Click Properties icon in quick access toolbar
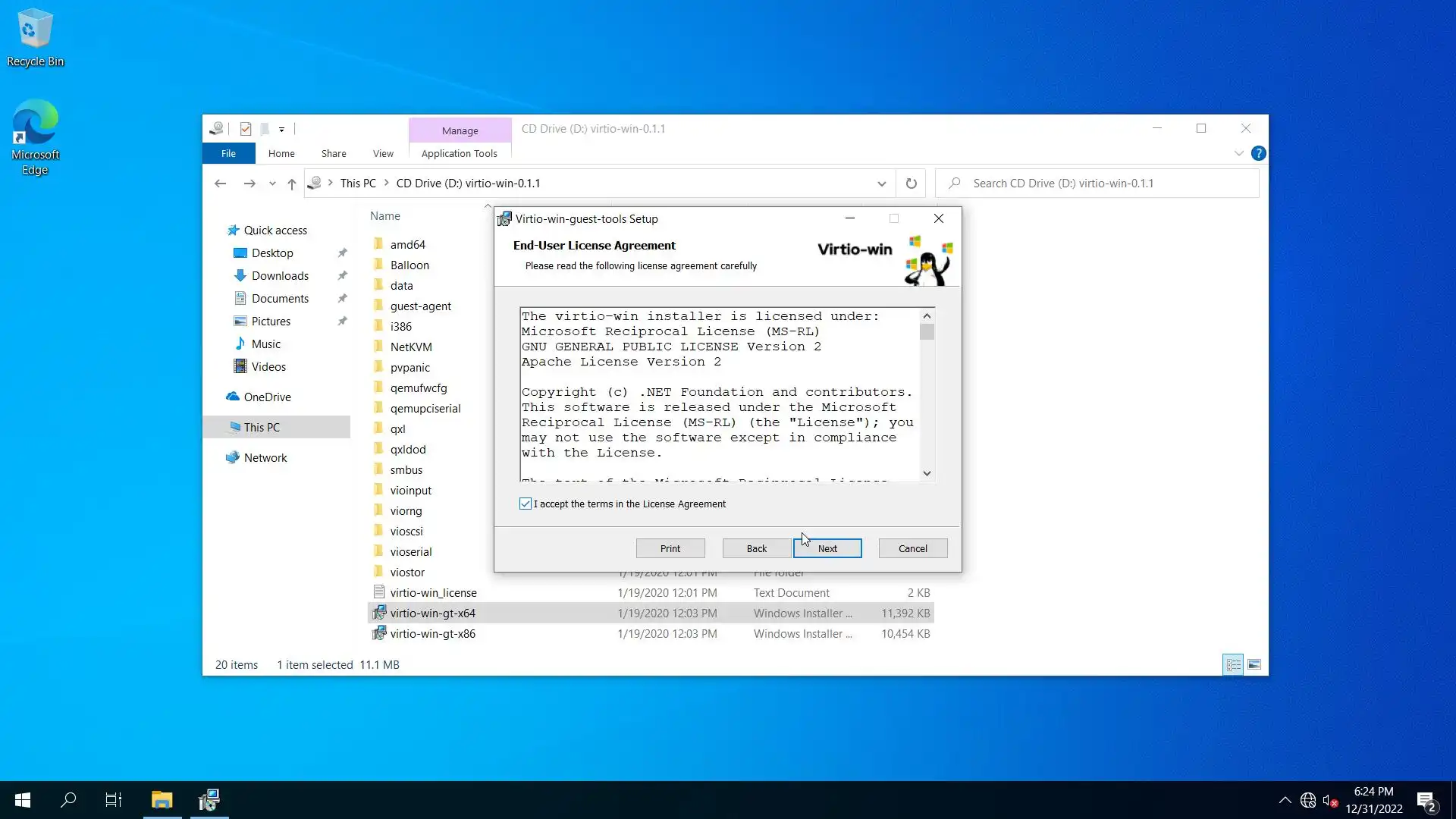 click(x=245, y=129)
